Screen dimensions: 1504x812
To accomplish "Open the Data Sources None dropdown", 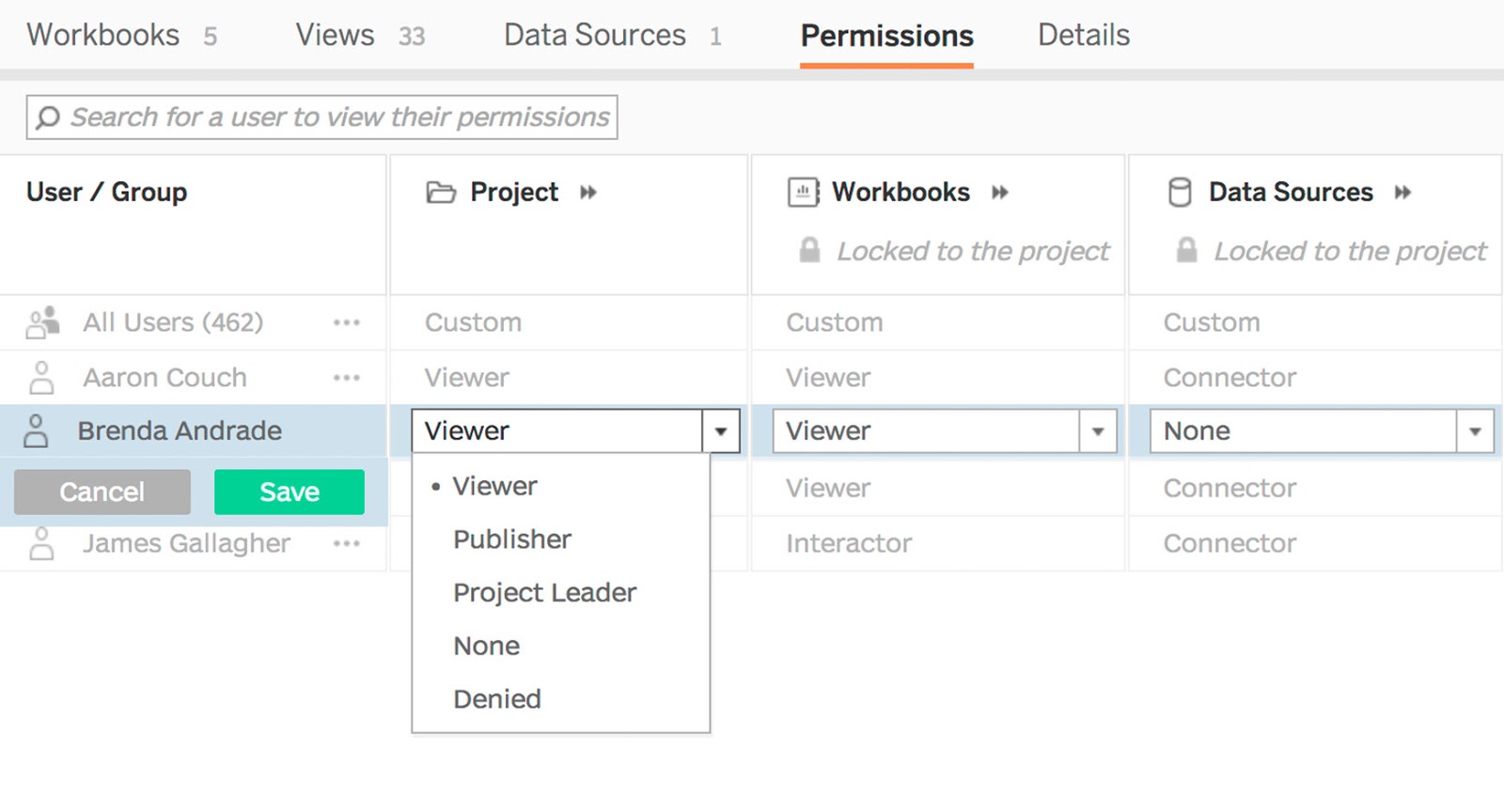I will [x=1475, y=430].
